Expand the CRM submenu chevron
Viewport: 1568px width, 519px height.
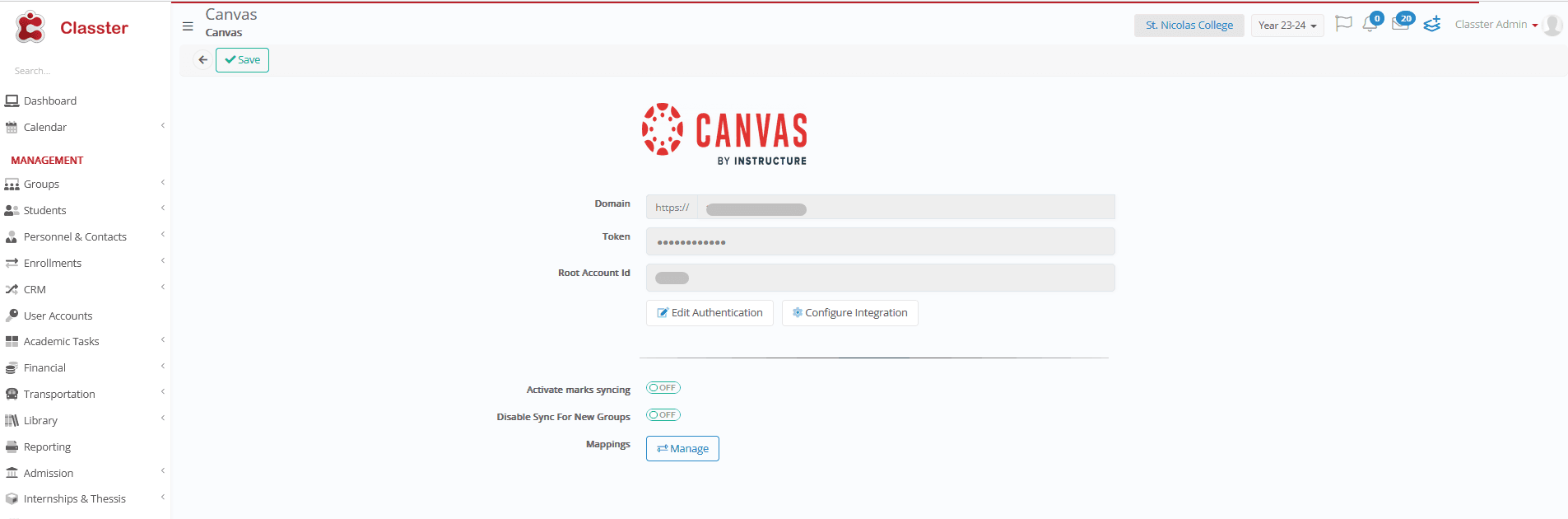point(163,288)
